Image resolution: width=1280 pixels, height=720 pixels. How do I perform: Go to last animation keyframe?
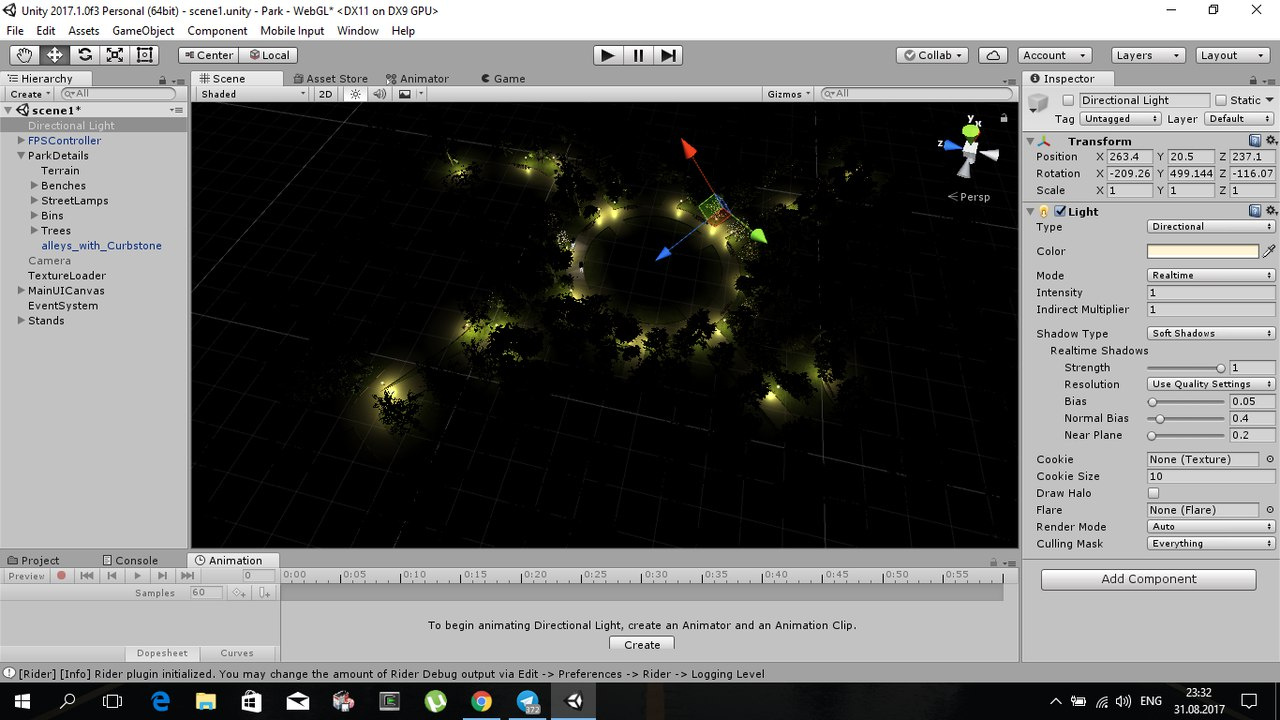click(187, 576)
